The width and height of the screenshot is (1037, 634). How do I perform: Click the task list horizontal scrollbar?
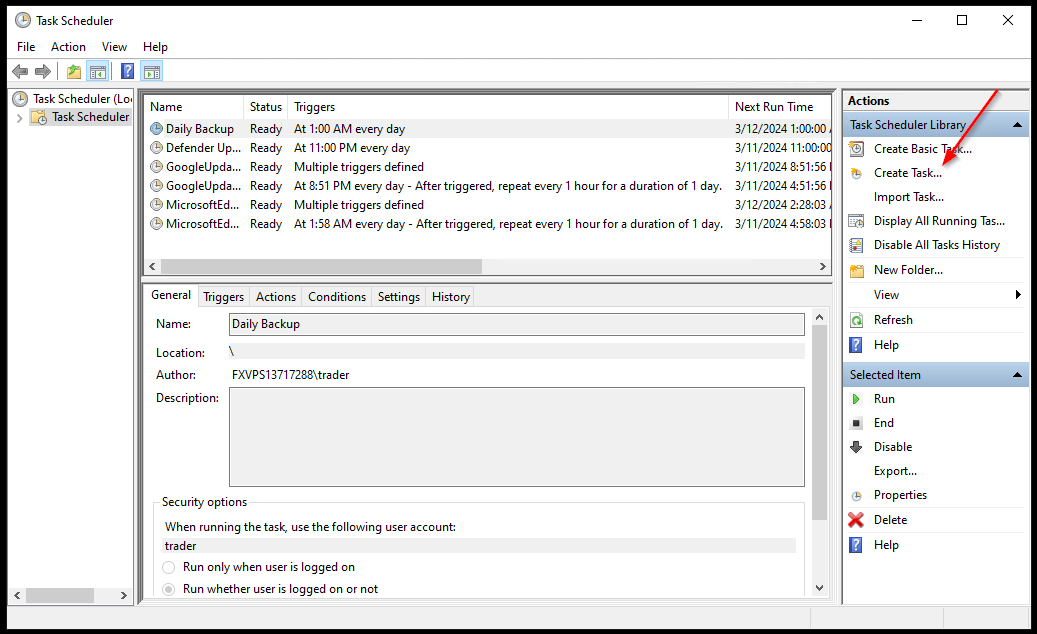[320, 267]
